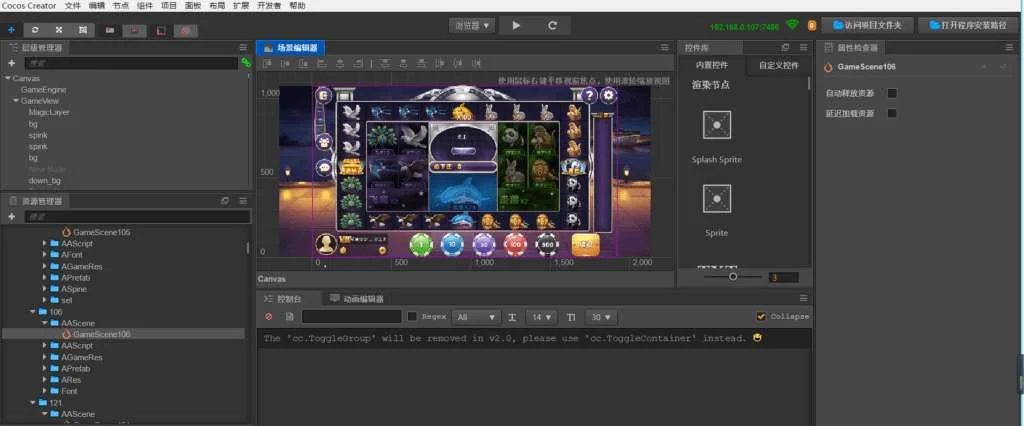Toggle the Regex checkbox in console

click(412, 317)
